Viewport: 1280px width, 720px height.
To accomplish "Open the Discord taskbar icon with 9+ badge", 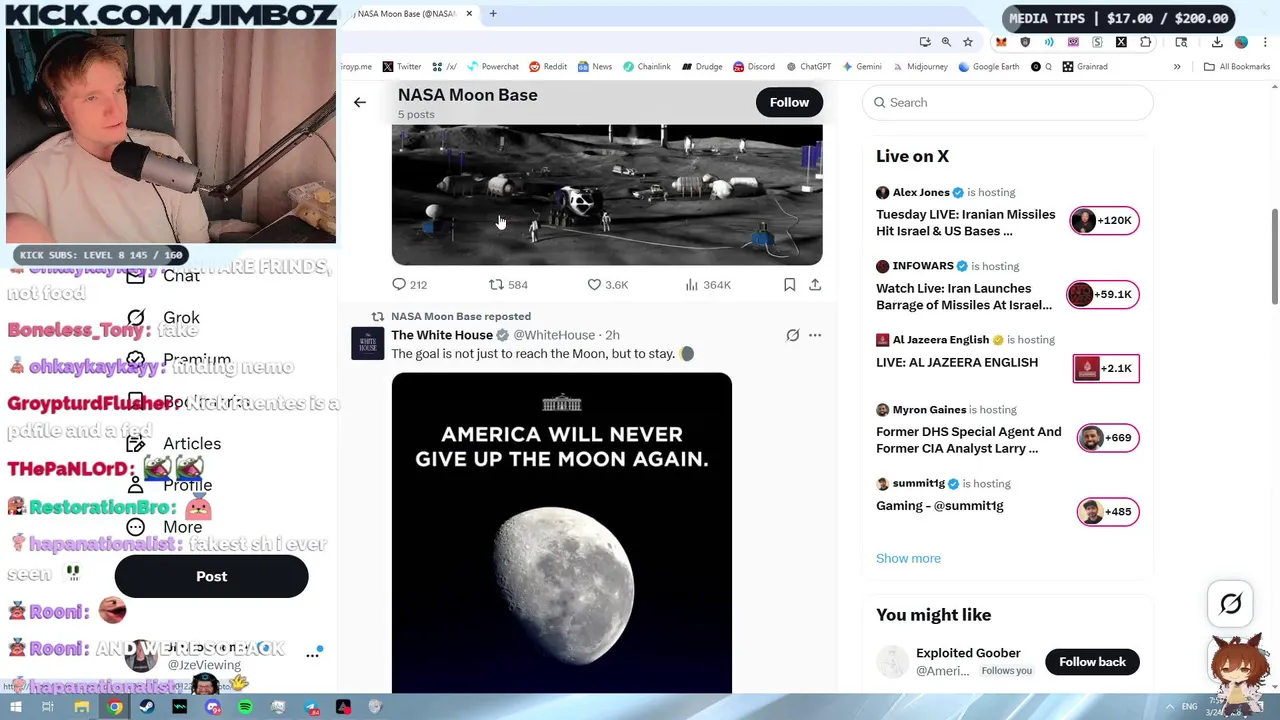I will click(x=213, y=707).
